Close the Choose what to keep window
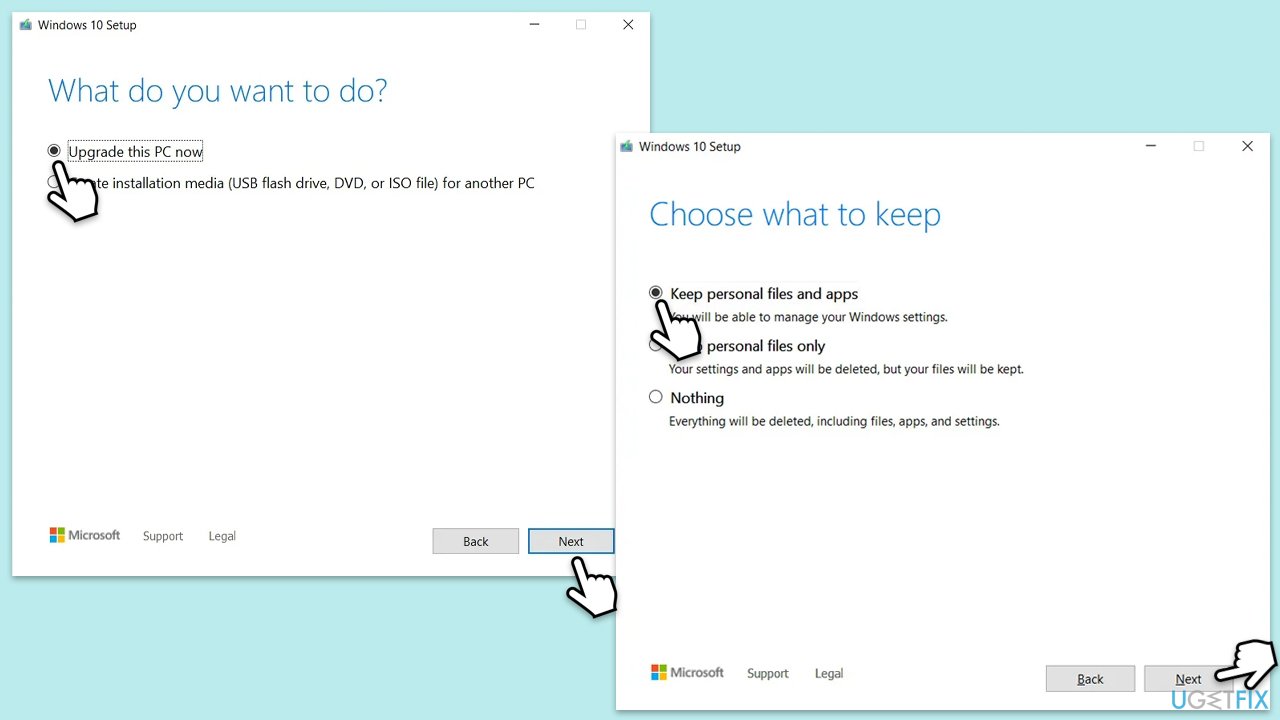1280x720 pixels. coord(1247,146)
